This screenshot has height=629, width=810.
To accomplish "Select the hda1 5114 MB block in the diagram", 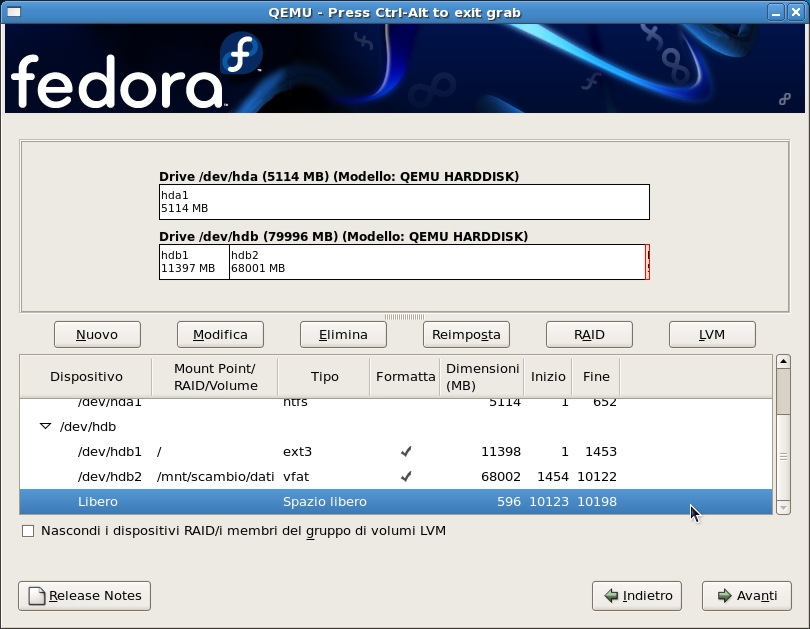I will (404, 202).
